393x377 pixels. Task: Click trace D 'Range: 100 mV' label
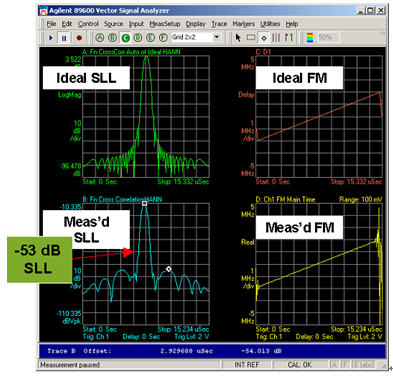[361, 199]
